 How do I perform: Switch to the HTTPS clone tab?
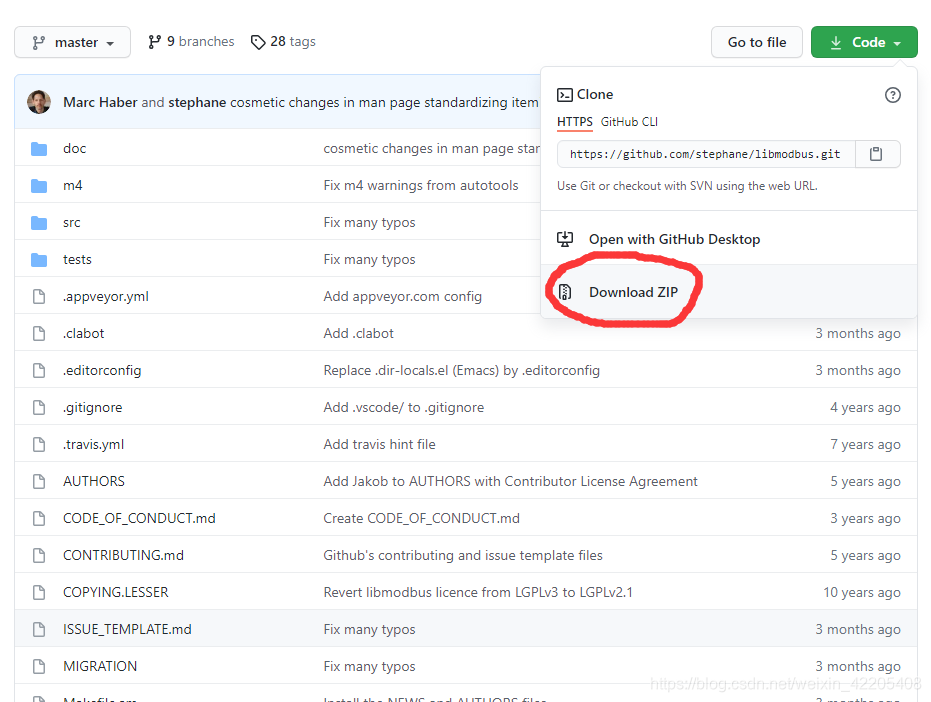(575, 122)
